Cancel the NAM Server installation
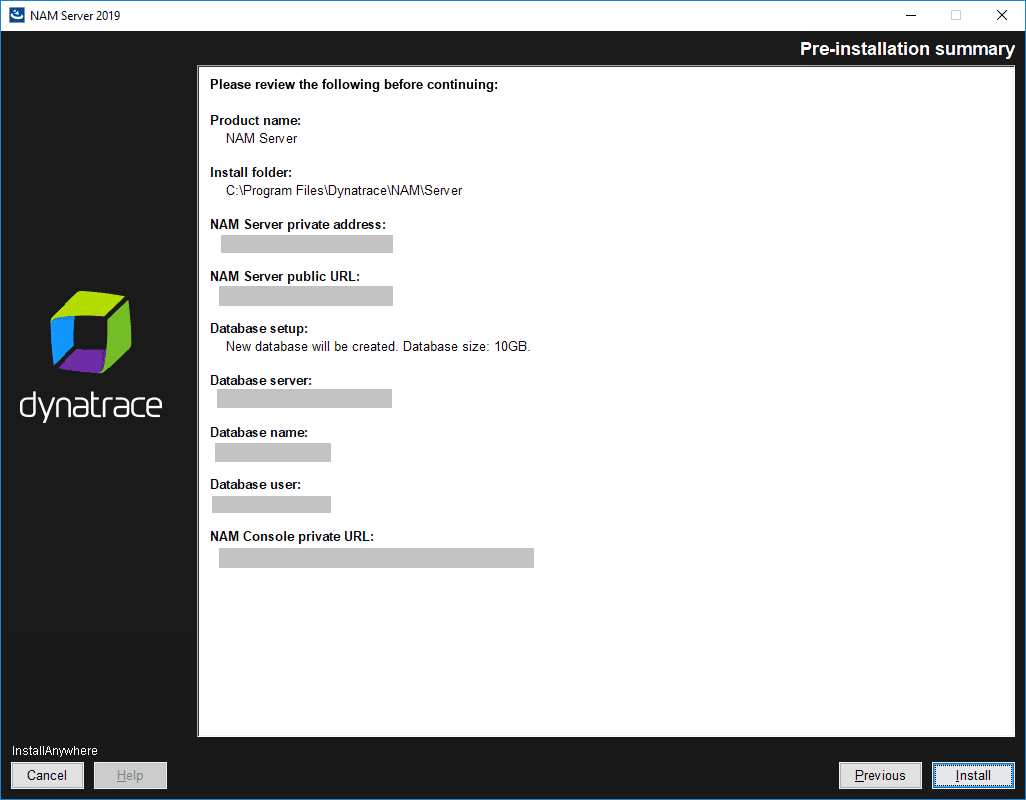The image size is (1026, 800). tap(47, 775)
